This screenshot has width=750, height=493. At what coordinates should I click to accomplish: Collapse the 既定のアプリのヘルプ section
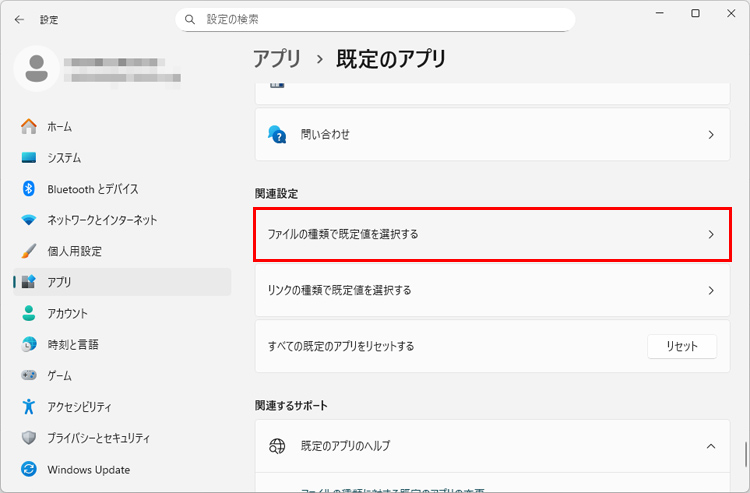coord(710,445)
